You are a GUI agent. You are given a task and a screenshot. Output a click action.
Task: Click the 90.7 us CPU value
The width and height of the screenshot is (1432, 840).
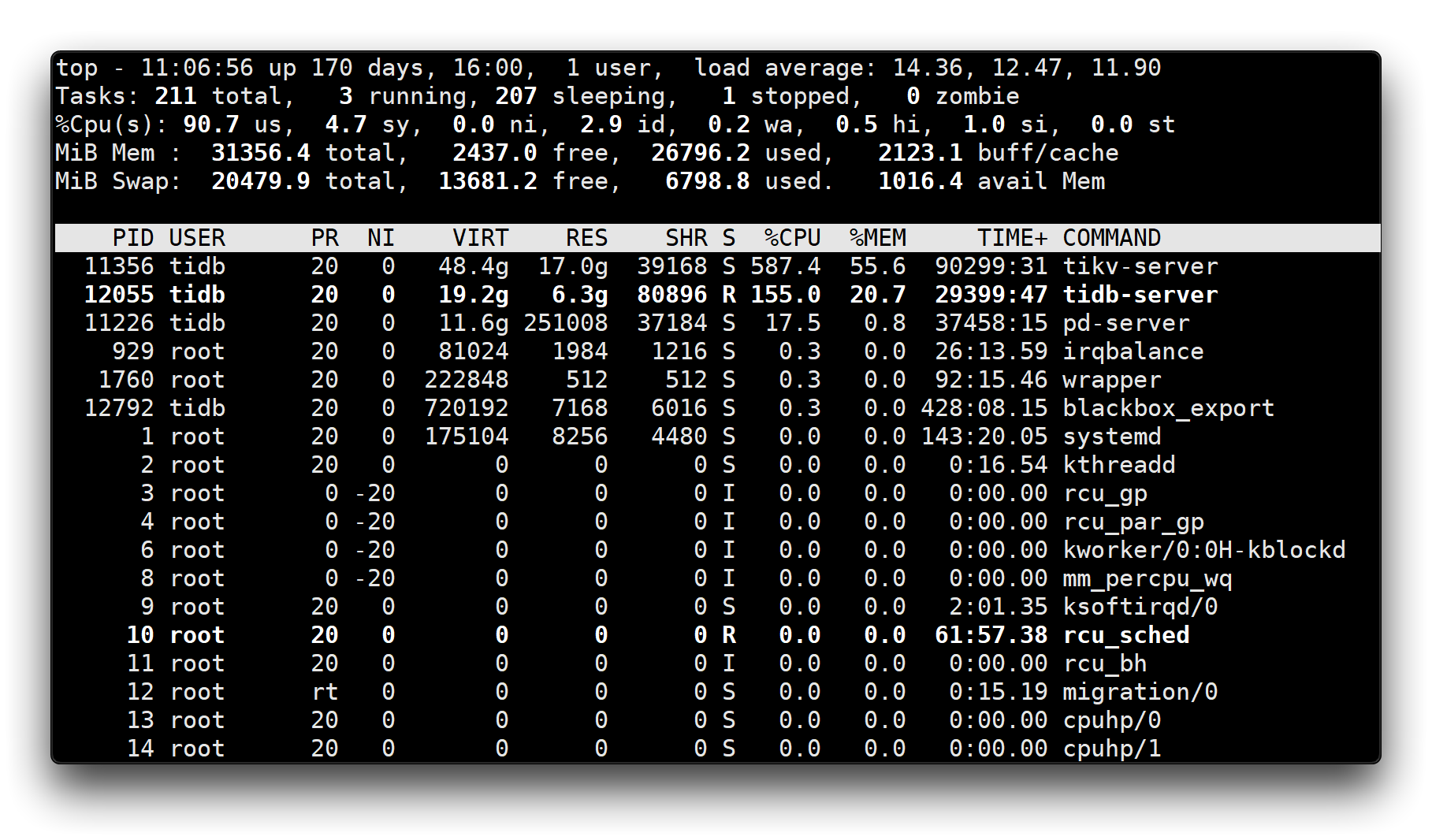[x=211, y=125]
